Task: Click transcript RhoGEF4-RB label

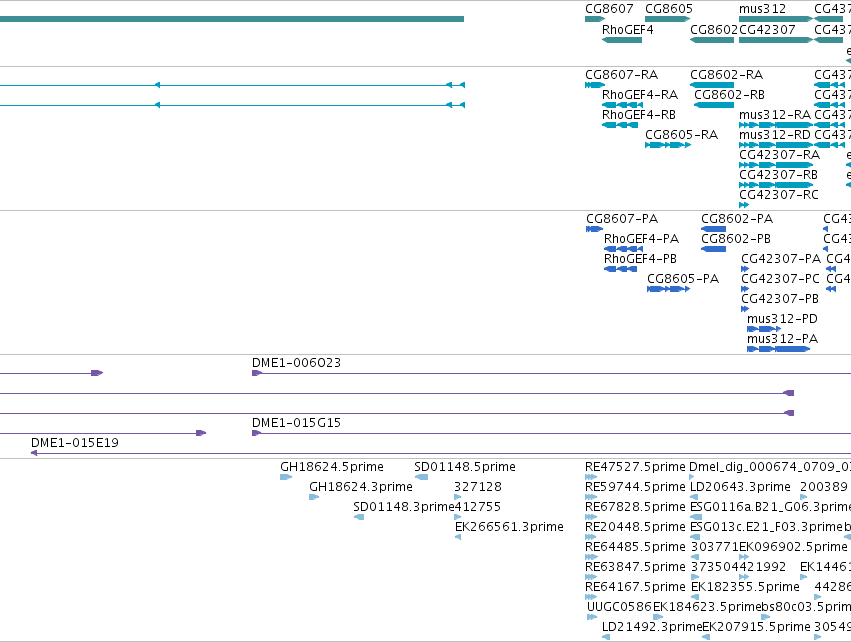Action: point(639,115)
